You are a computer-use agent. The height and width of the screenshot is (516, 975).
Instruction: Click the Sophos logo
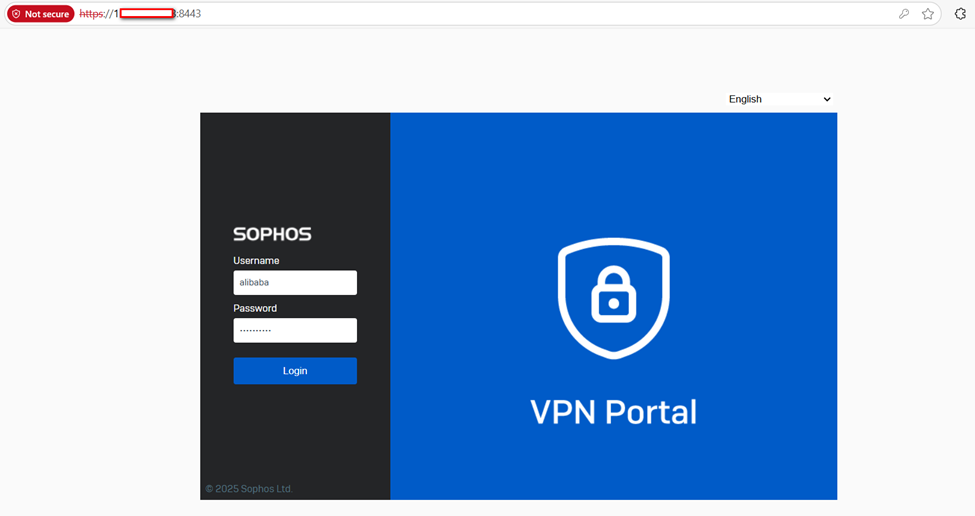[x=272, y=234]
